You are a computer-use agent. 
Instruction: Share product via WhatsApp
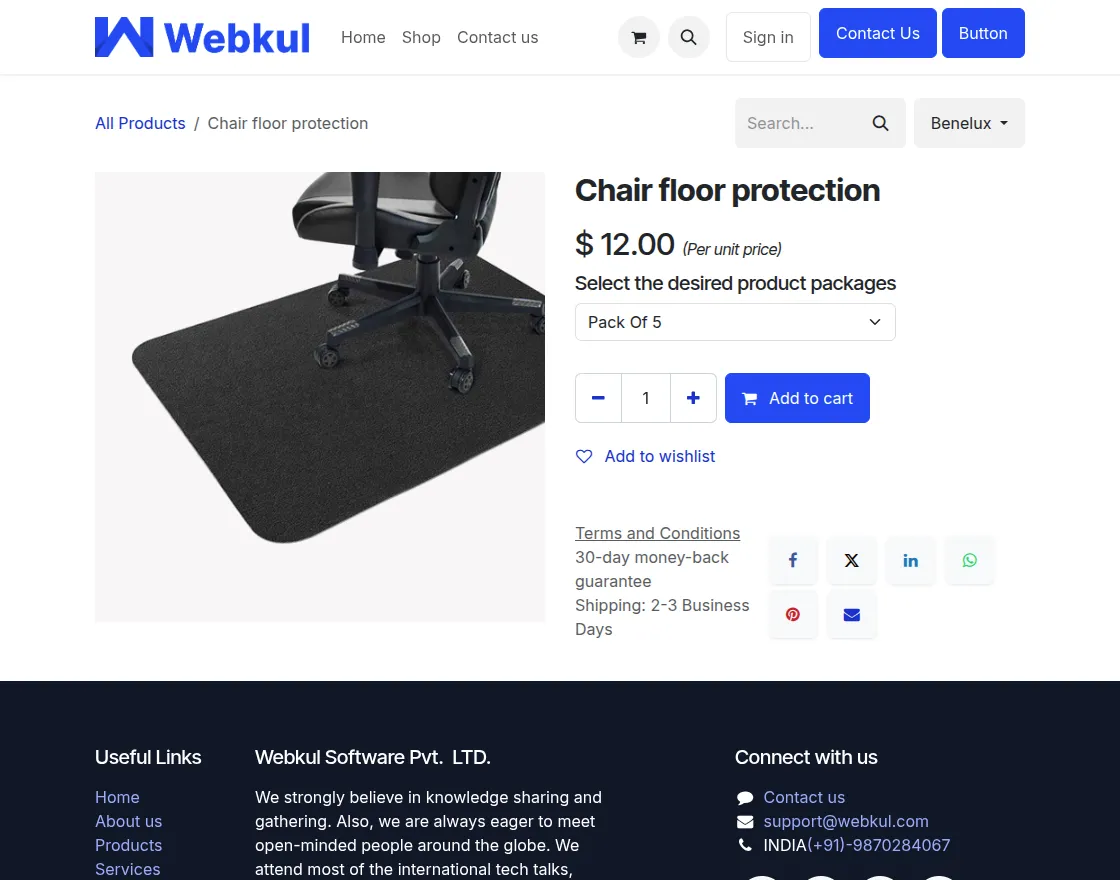tap(969, 561)
